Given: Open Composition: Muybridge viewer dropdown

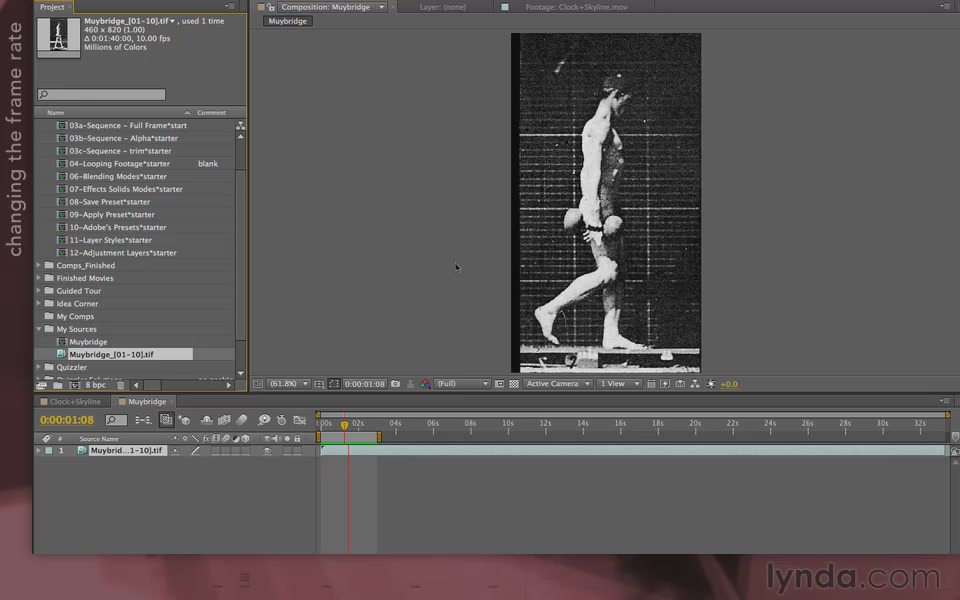Looking at the screenshot, I should (x=332, y=7).
